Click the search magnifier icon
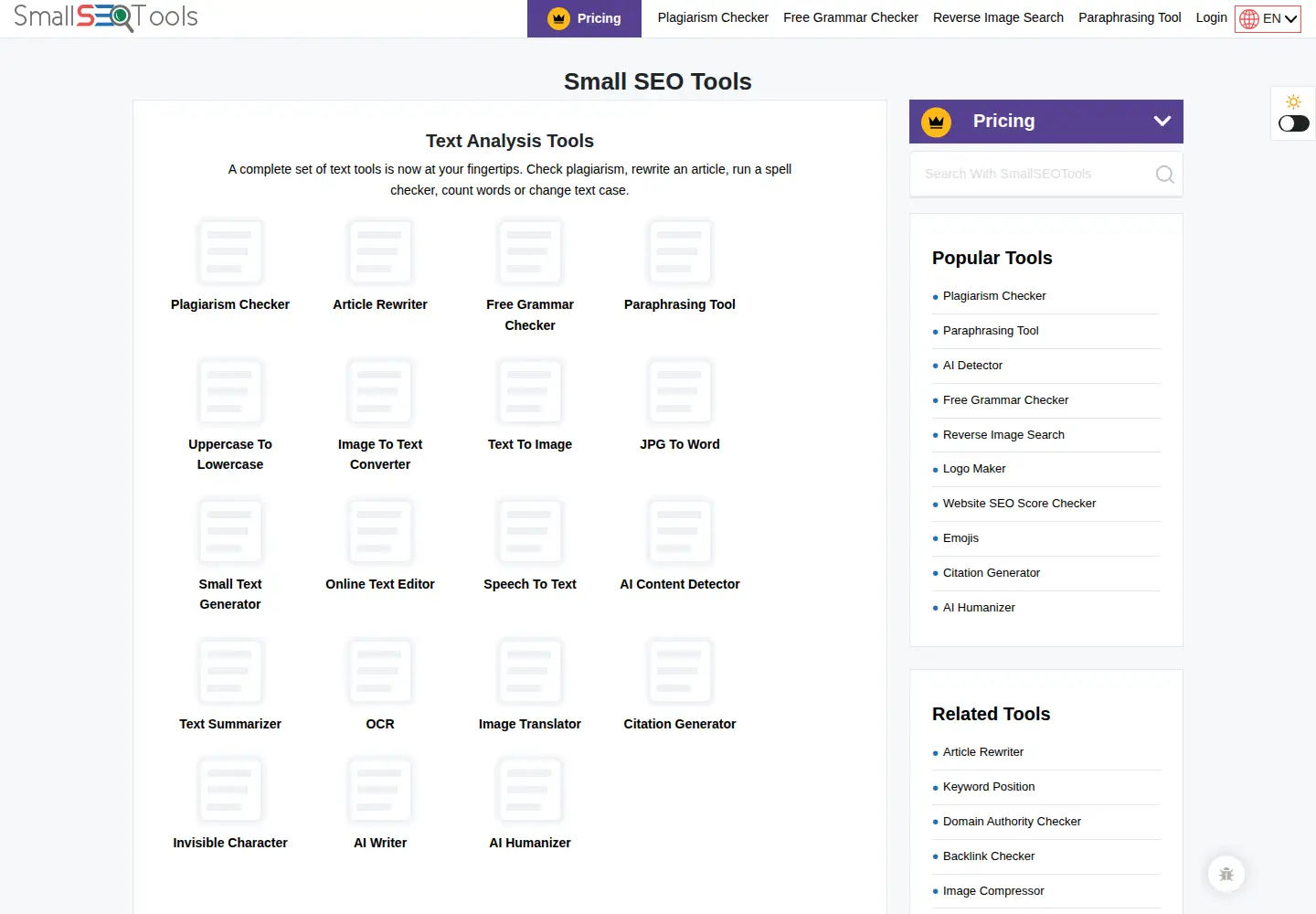This screenshot has width=1316, height=914. pos(1164,174)
